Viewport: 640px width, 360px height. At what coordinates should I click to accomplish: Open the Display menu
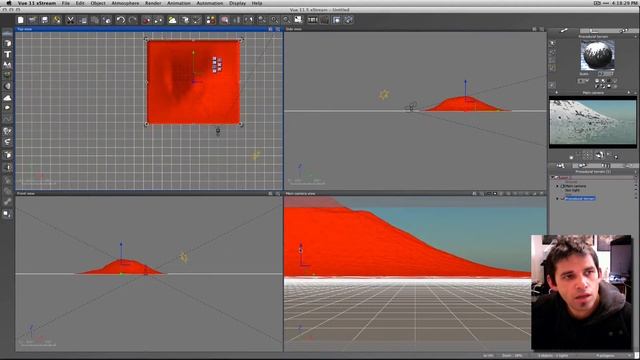238,3
